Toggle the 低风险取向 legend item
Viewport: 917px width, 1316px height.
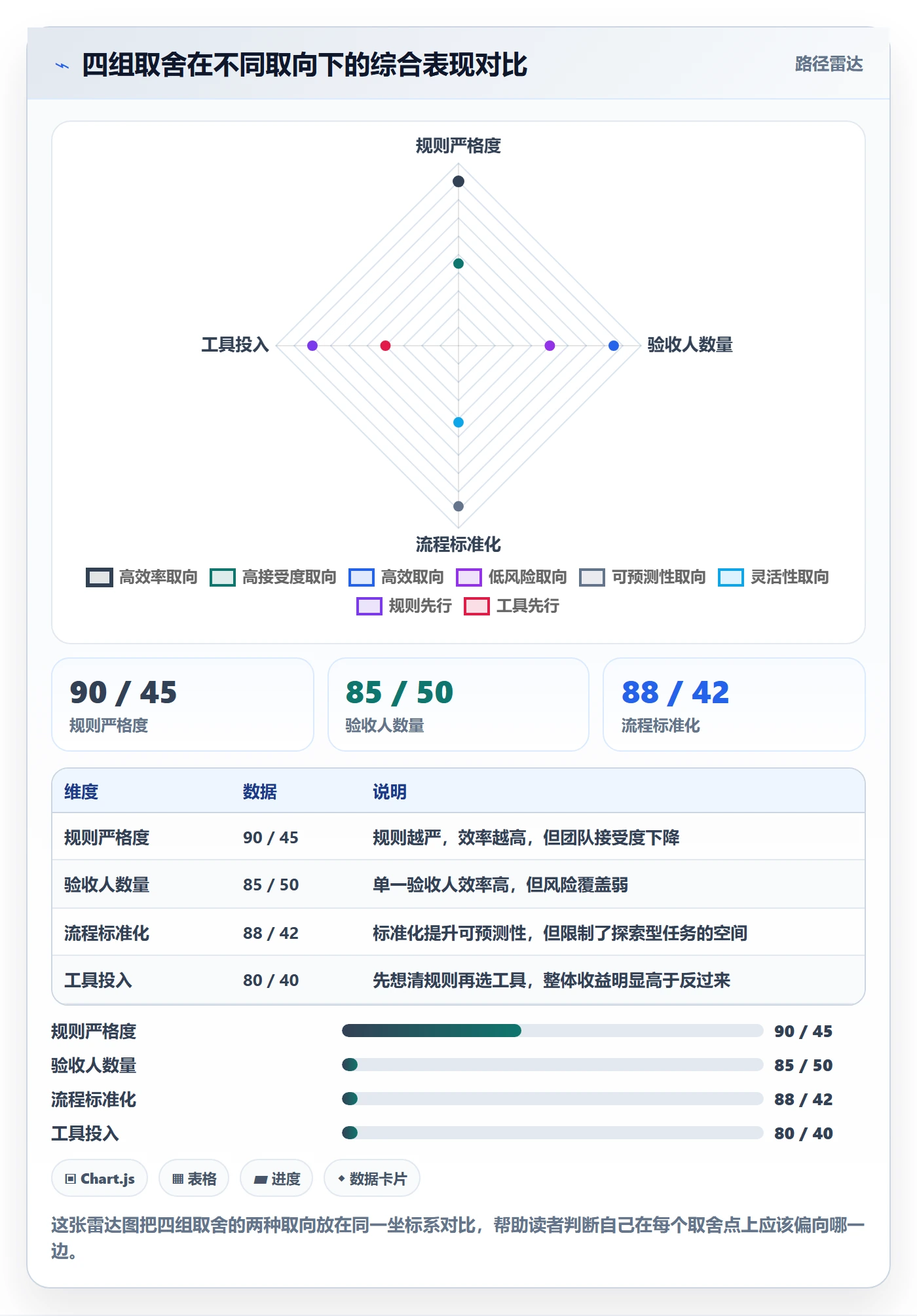[512, 577]
